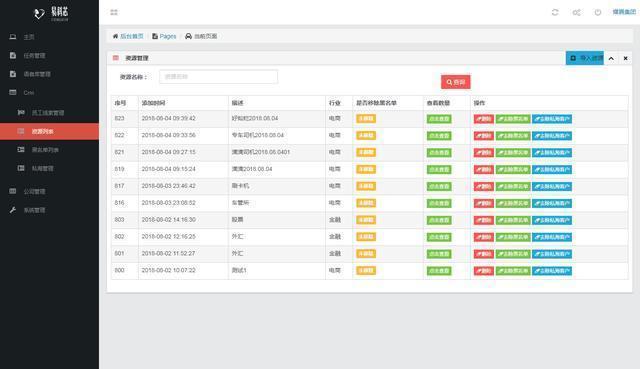Click the car icon in breadcrumb
The height and width of the screenshot is (369, 640).
click(188, 36)
